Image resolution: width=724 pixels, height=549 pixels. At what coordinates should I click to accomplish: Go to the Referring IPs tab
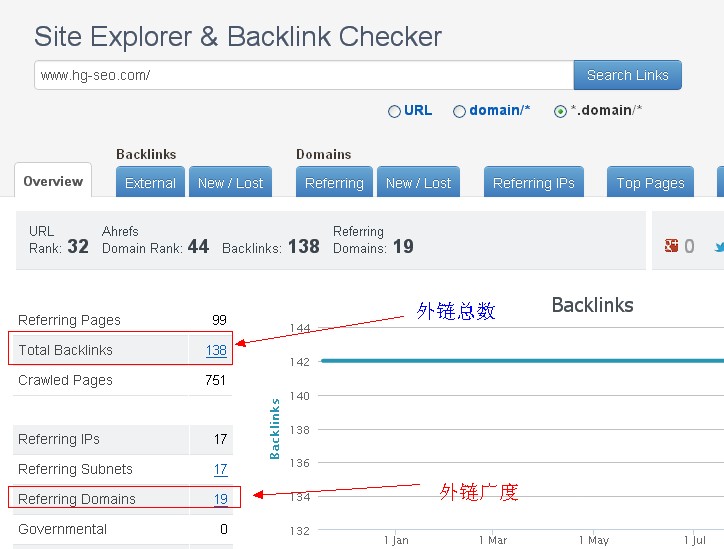coord(534,183)
